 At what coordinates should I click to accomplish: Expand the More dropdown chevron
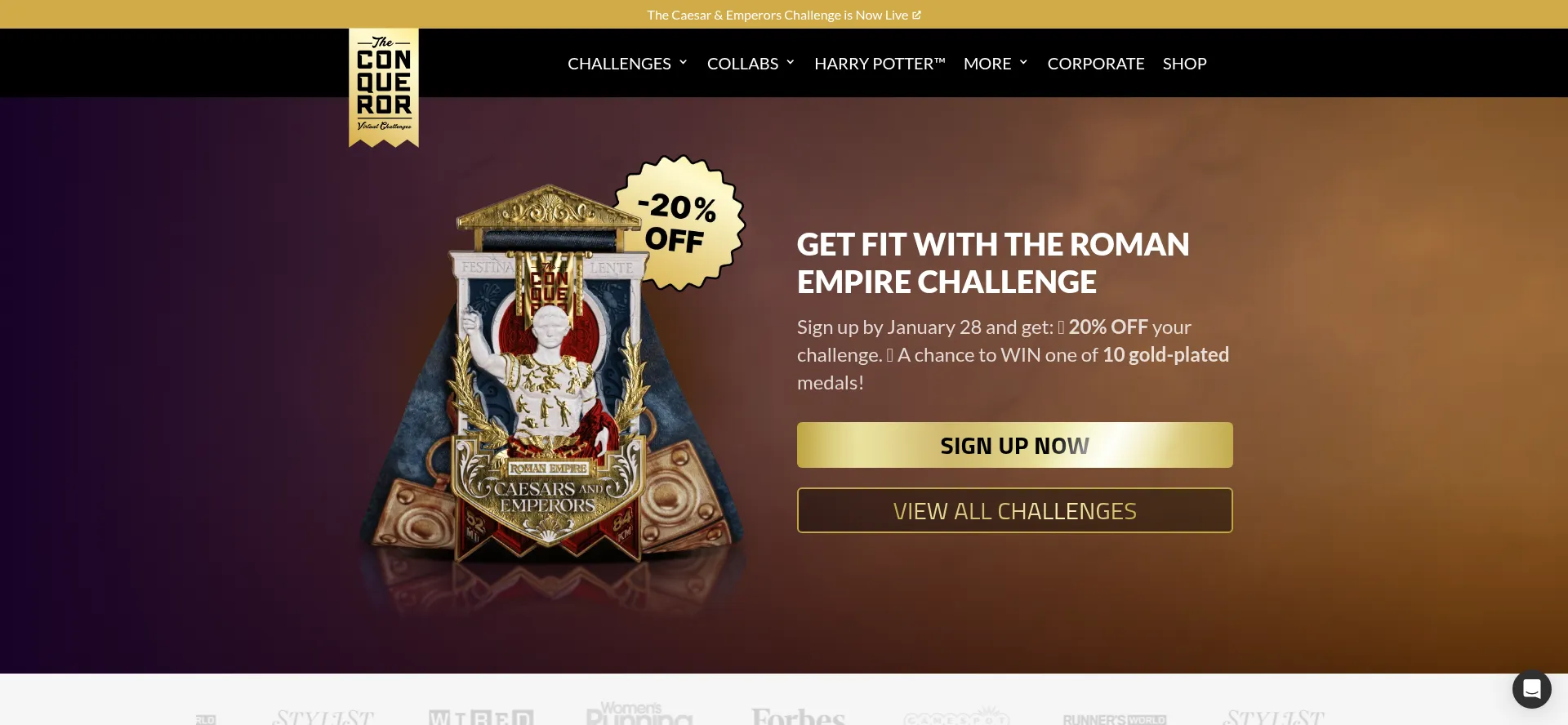click(1023, 62)
